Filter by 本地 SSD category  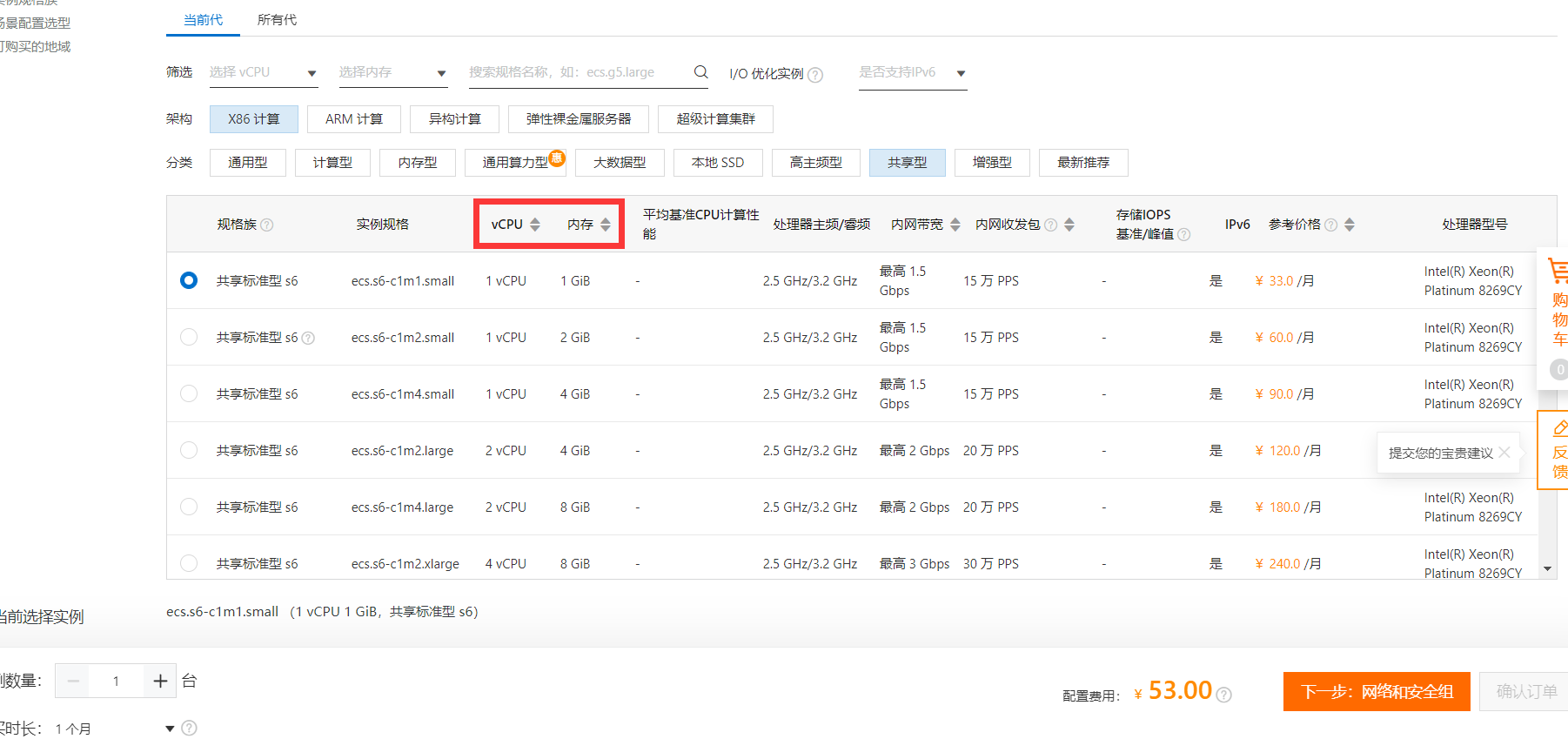point(718,163)
